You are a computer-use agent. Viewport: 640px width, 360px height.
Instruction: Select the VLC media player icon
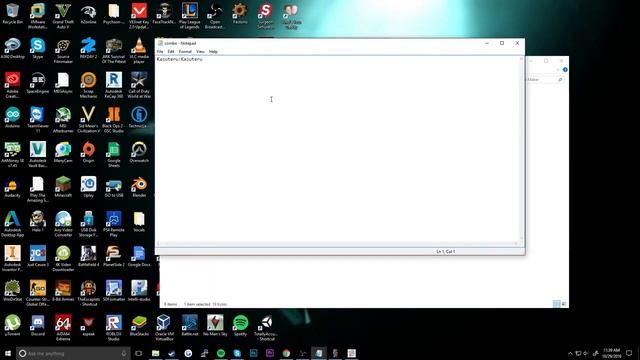(139, 51)
